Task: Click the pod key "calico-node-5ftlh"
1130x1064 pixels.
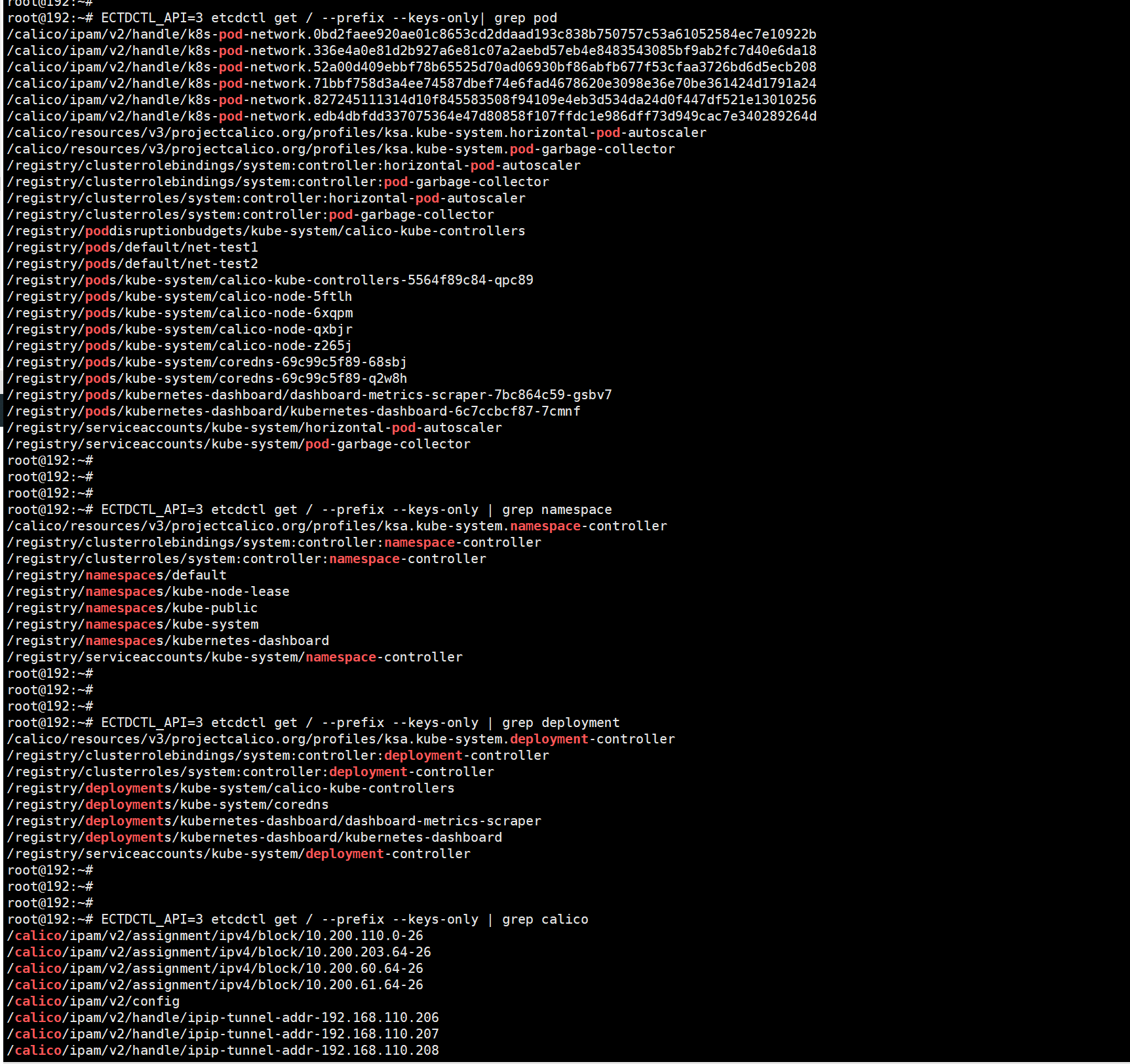Action: coord(180,296)
